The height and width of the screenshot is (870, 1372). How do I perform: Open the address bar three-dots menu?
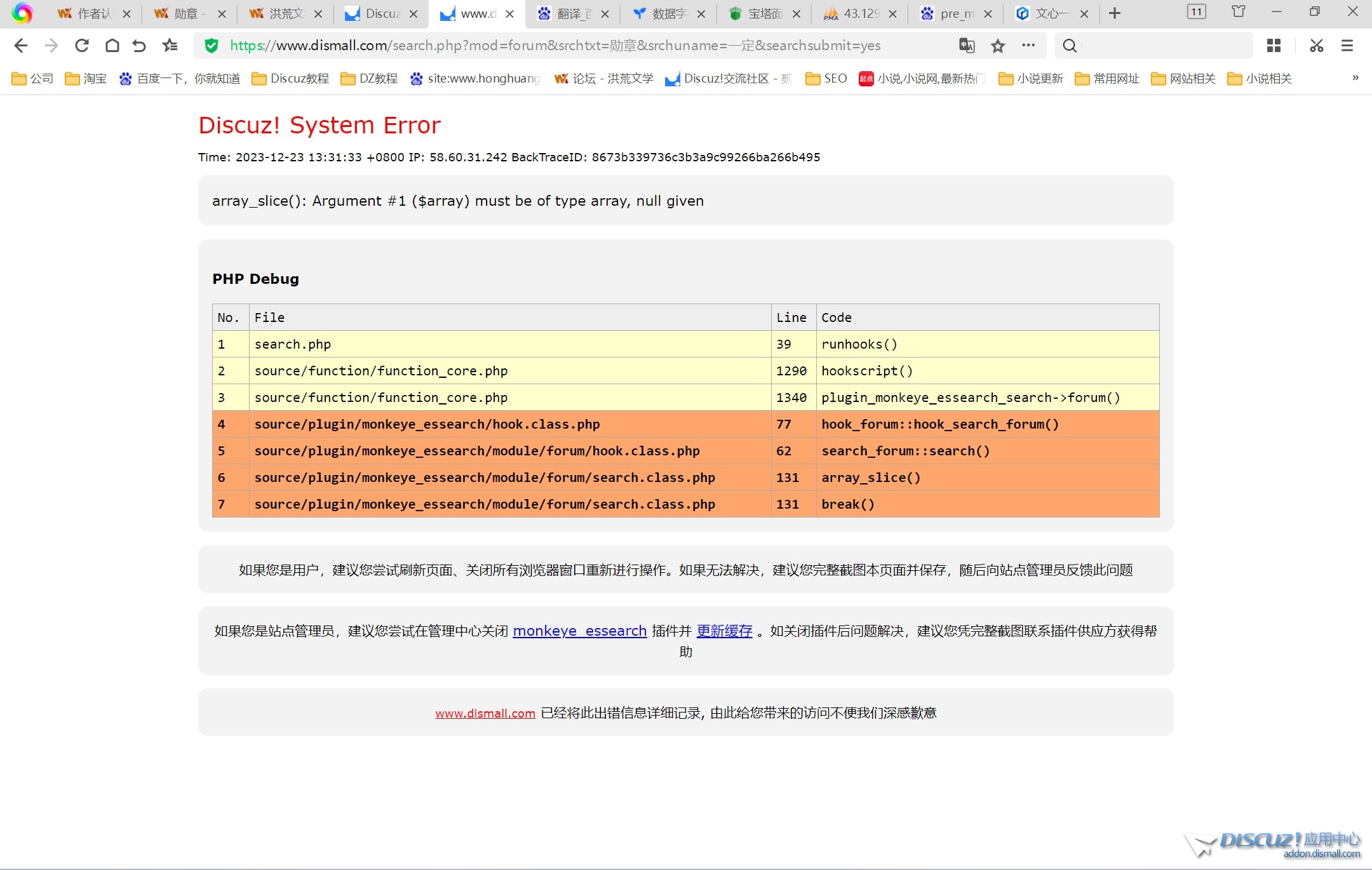pos(1028,45)
